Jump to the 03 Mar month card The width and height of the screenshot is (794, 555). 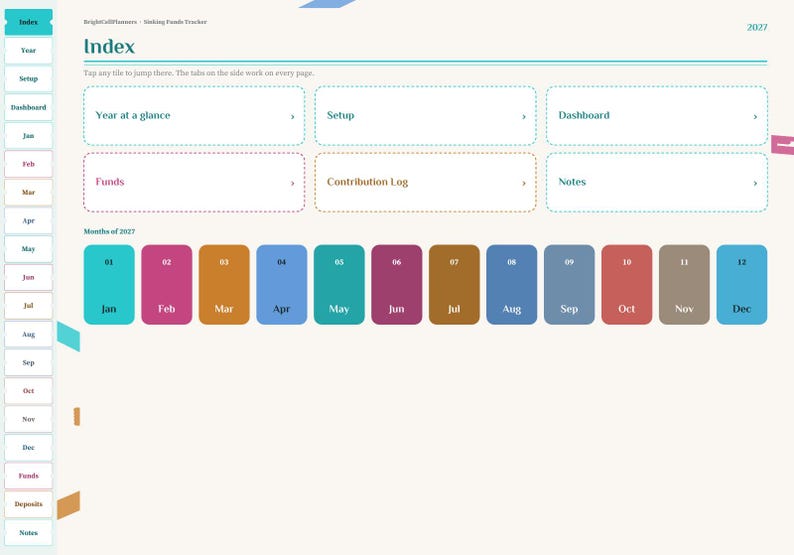coord(224,285)
